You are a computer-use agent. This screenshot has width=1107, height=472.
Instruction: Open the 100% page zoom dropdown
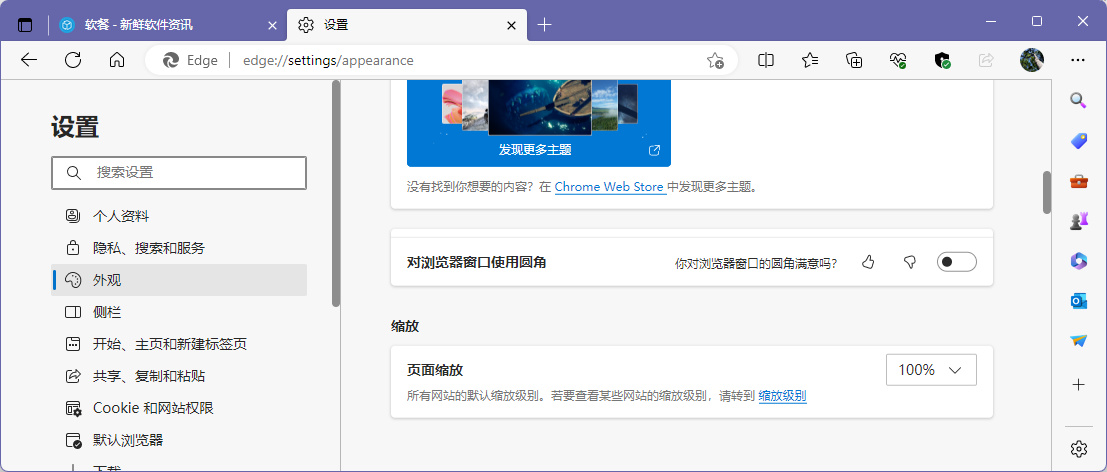930,370
